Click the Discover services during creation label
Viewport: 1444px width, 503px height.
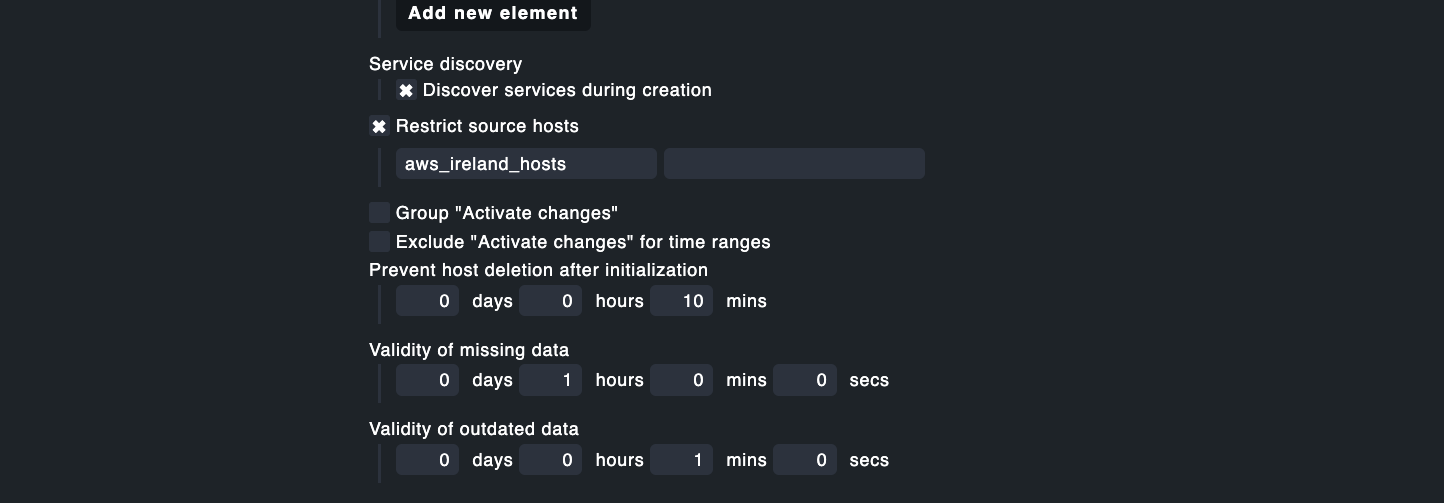[x=567, y=90]
